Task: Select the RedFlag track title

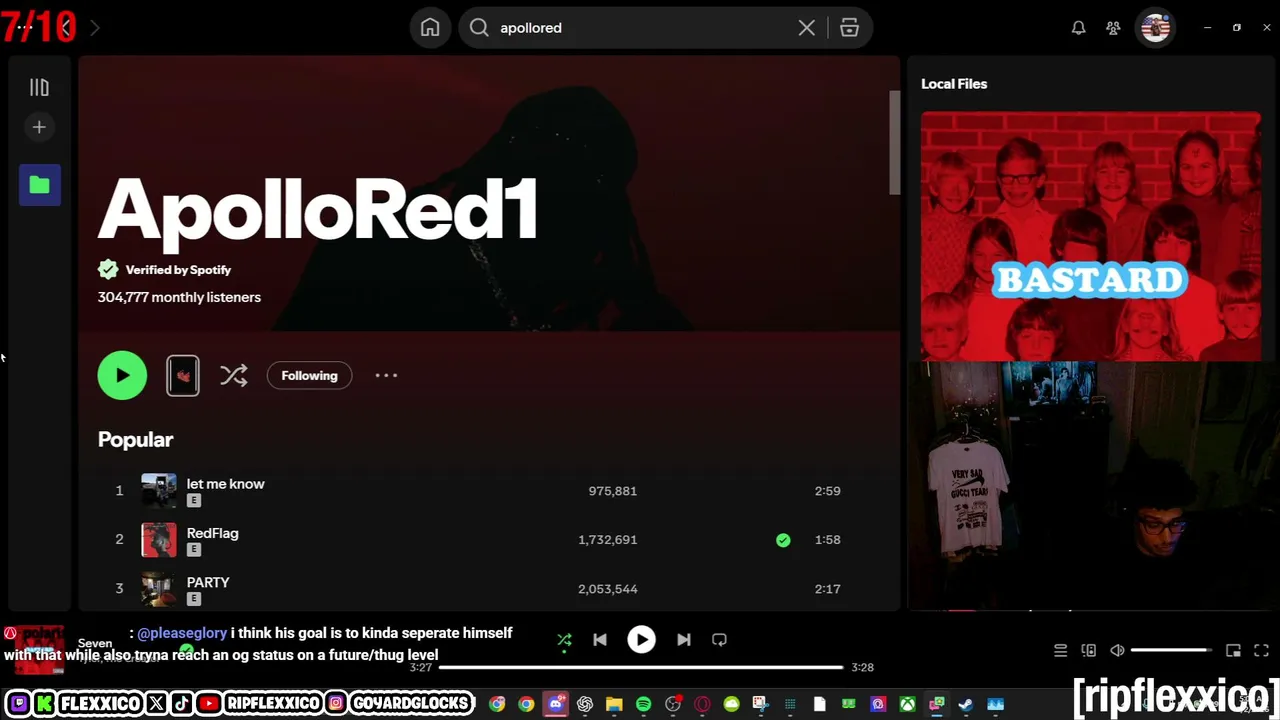Action: click(212, 533)
